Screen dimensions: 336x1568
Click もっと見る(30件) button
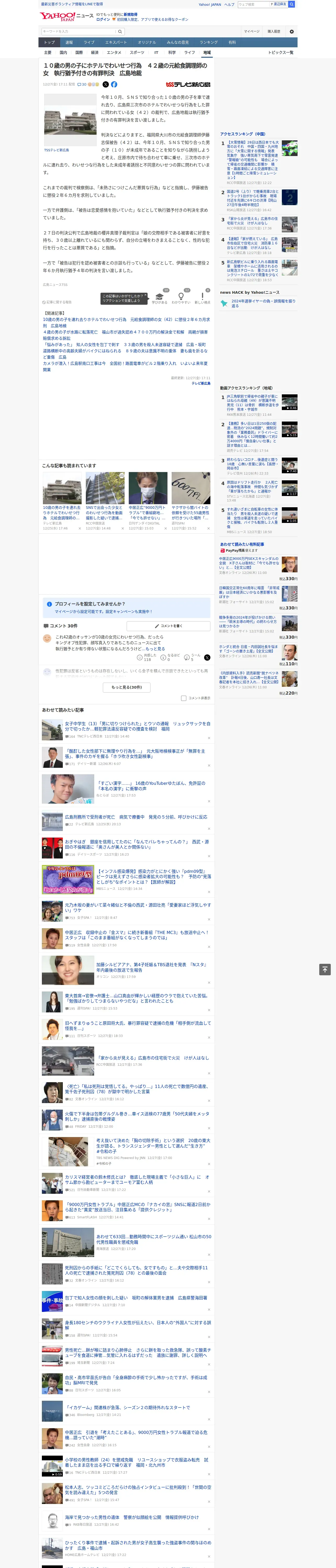pos(127,687)
